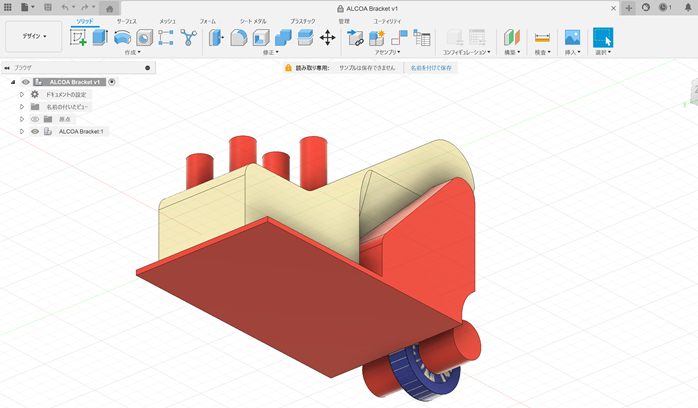This screenshot has height=408, width=698.
Task: Add a new design tab
Action: coord(628,8)
